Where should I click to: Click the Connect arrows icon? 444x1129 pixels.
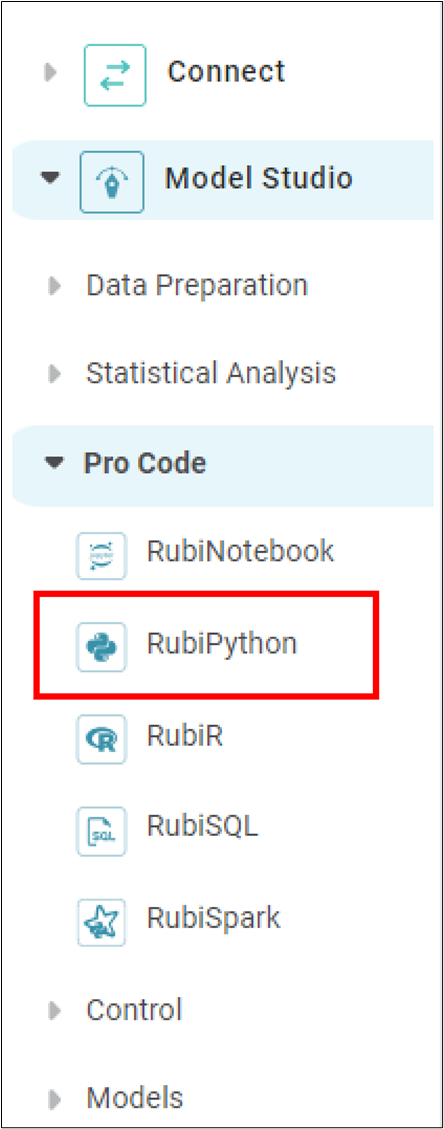pos(114,75)
